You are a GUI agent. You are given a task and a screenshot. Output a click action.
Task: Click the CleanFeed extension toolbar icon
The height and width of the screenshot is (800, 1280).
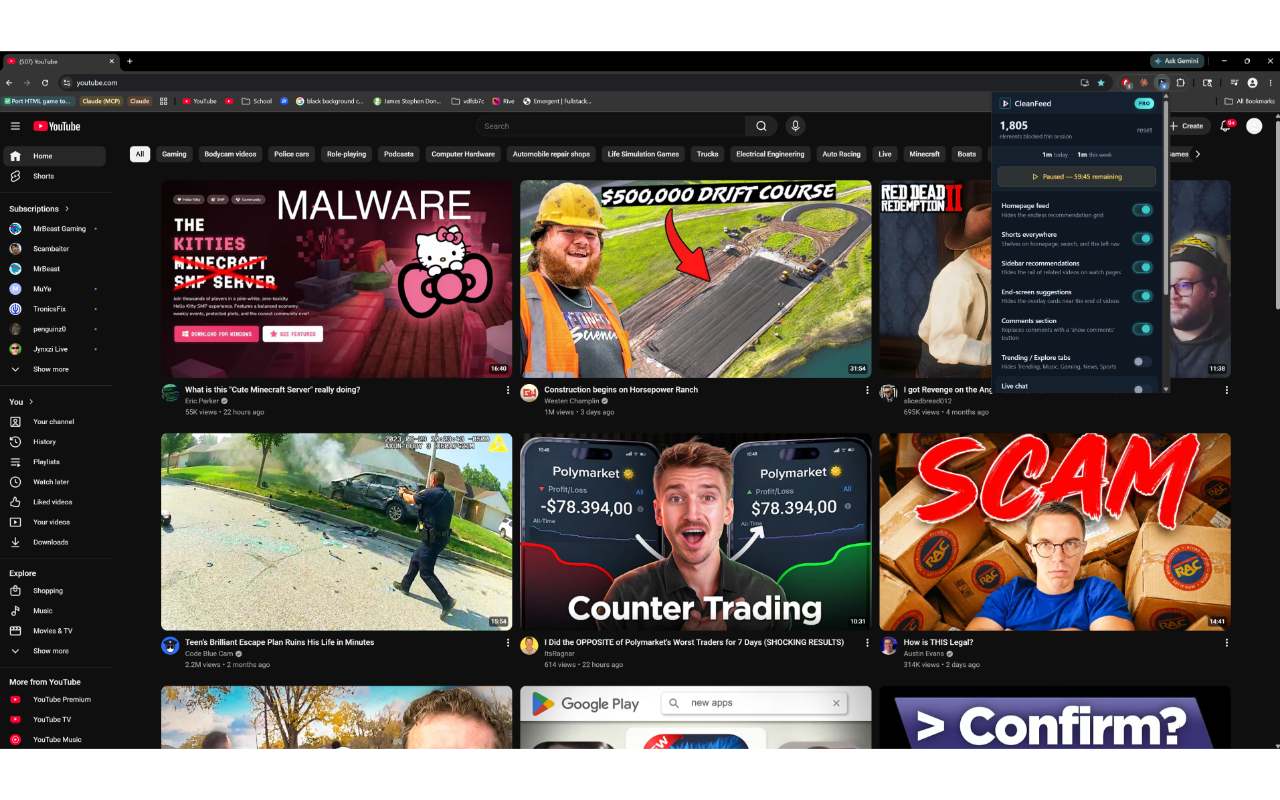[1162, 83]
